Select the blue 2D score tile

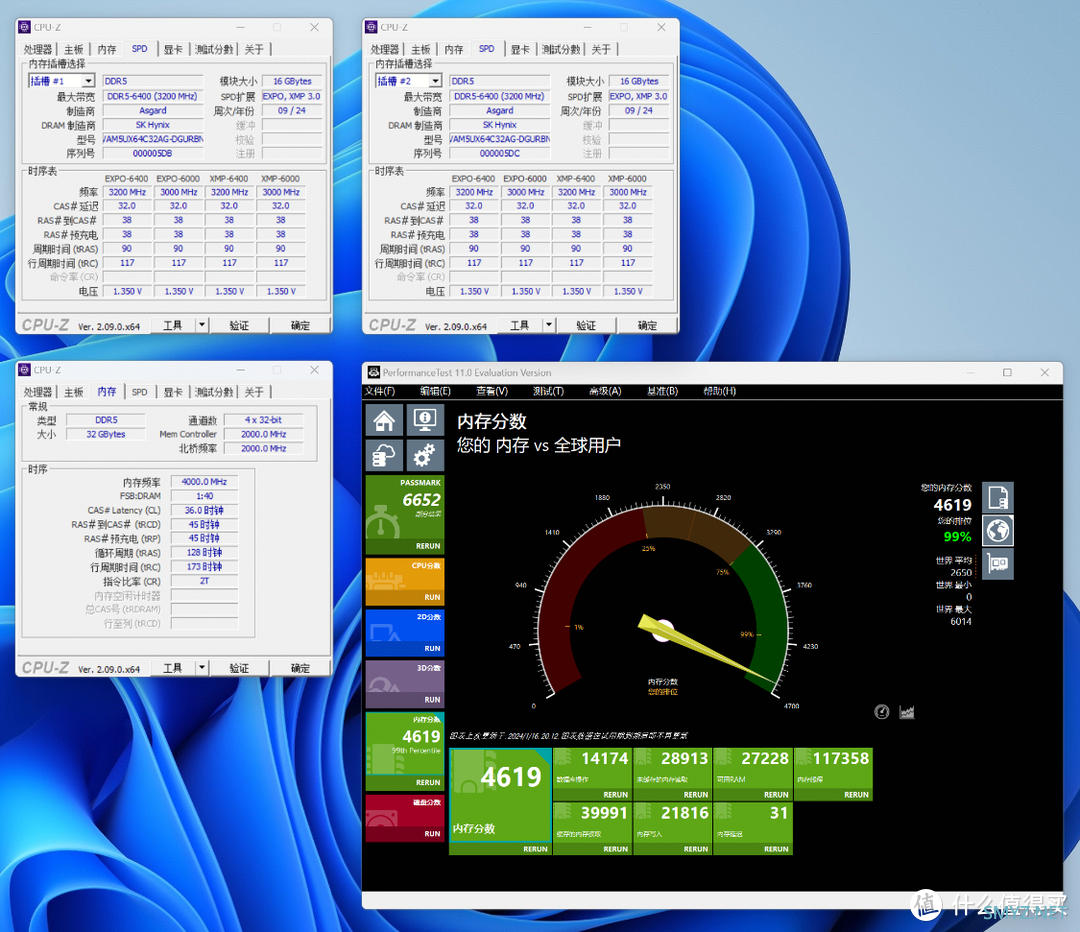(404, 632)
